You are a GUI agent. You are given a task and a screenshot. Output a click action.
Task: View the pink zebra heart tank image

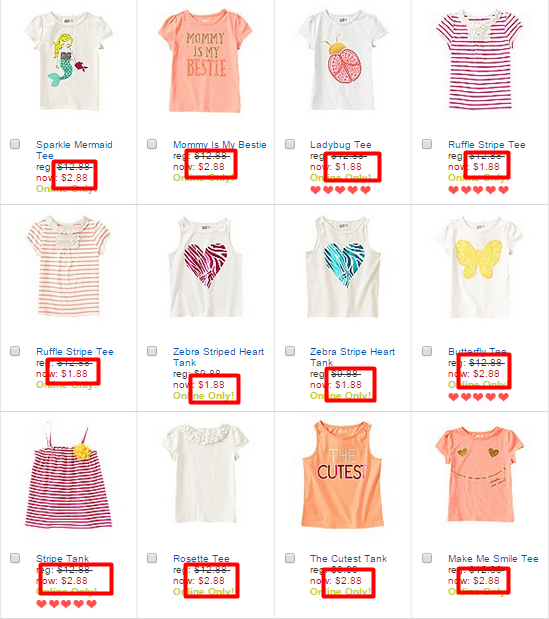(205, 267)
